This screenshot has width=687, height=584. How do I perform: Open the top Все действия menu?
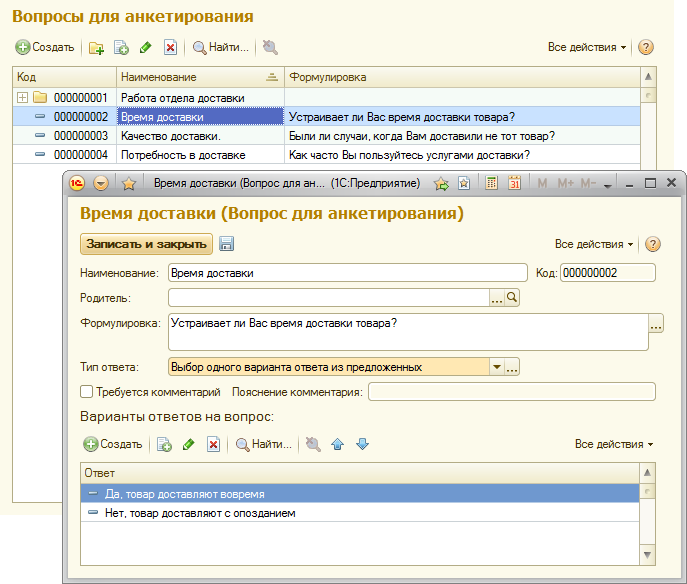pyautogui.click(x=587, y=47)
